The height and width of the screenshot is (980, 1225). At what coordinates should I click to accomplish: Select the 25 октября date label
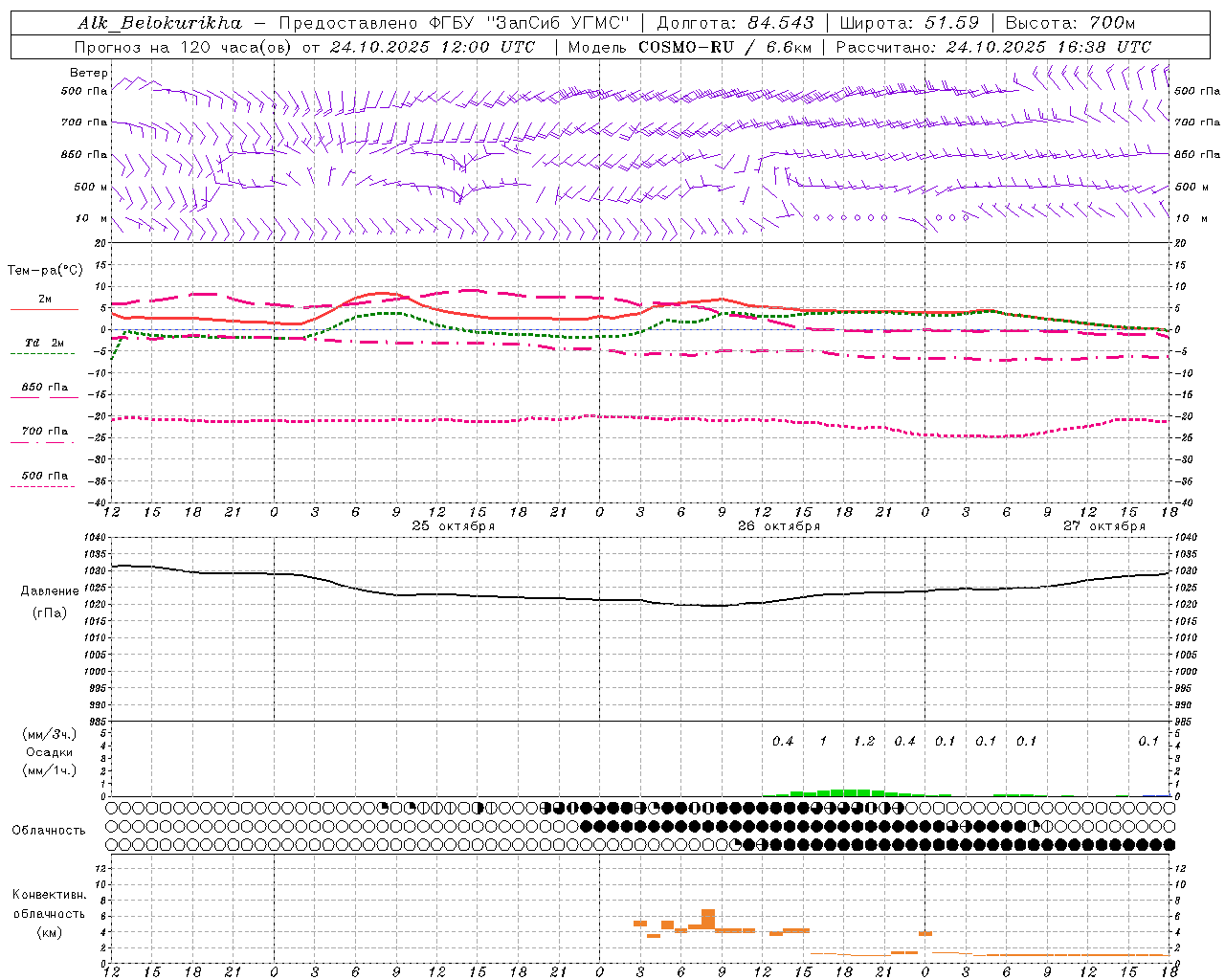tap(453, 526)
